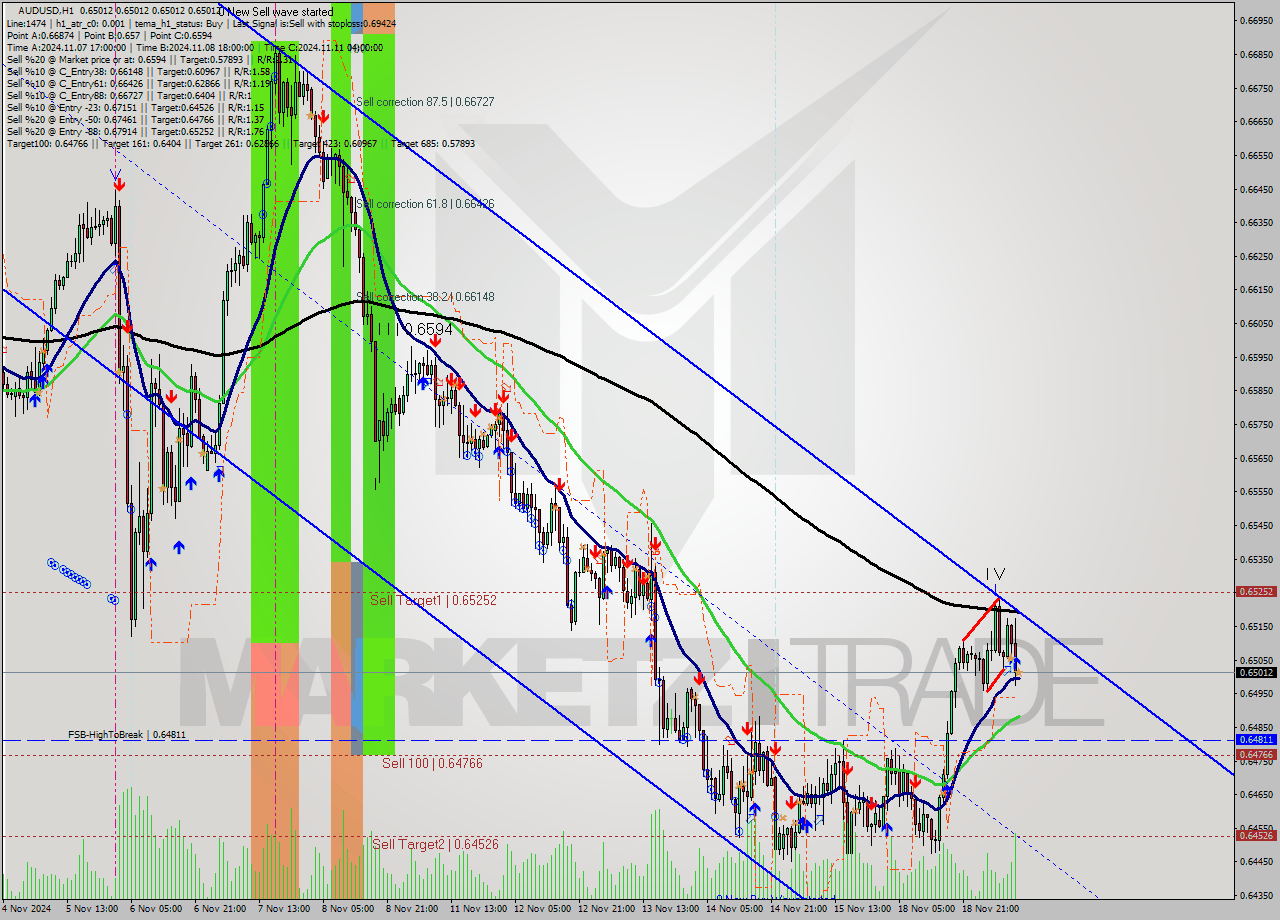The height and width of the screenshot is (920, 1280).
Task: Select the 0.64650 price axis label
Action: (x=1257, y=795)
